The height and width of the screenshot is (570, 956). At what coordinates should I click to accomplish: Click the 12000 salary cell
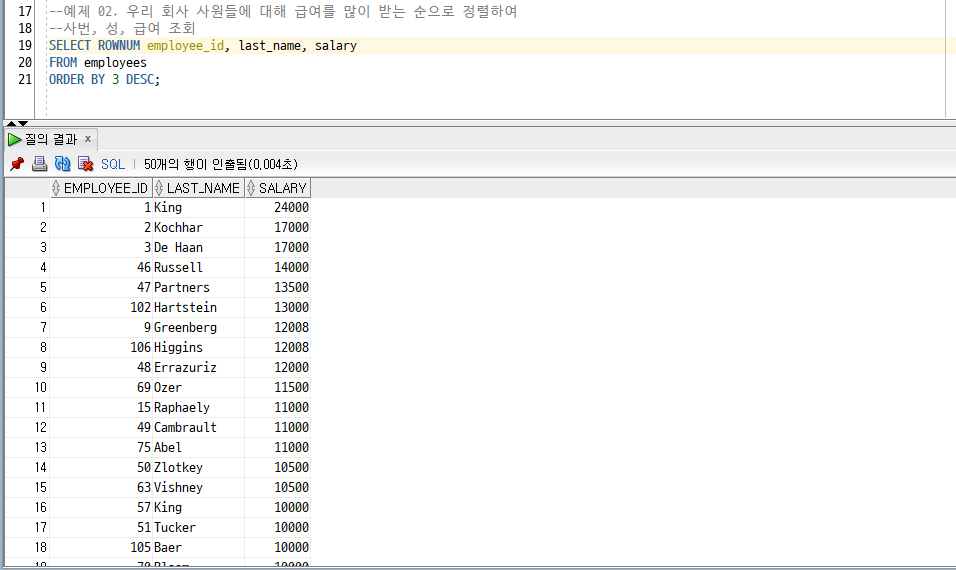[x=277, y=368]
